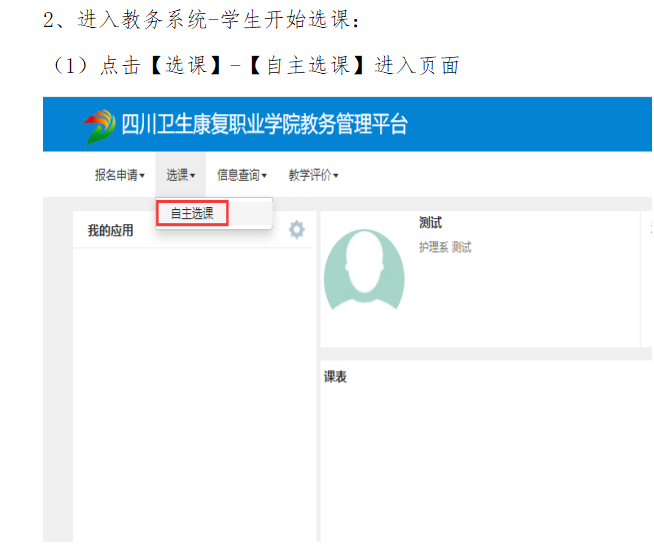Click the user avatar profile picture

pos(364,272)
